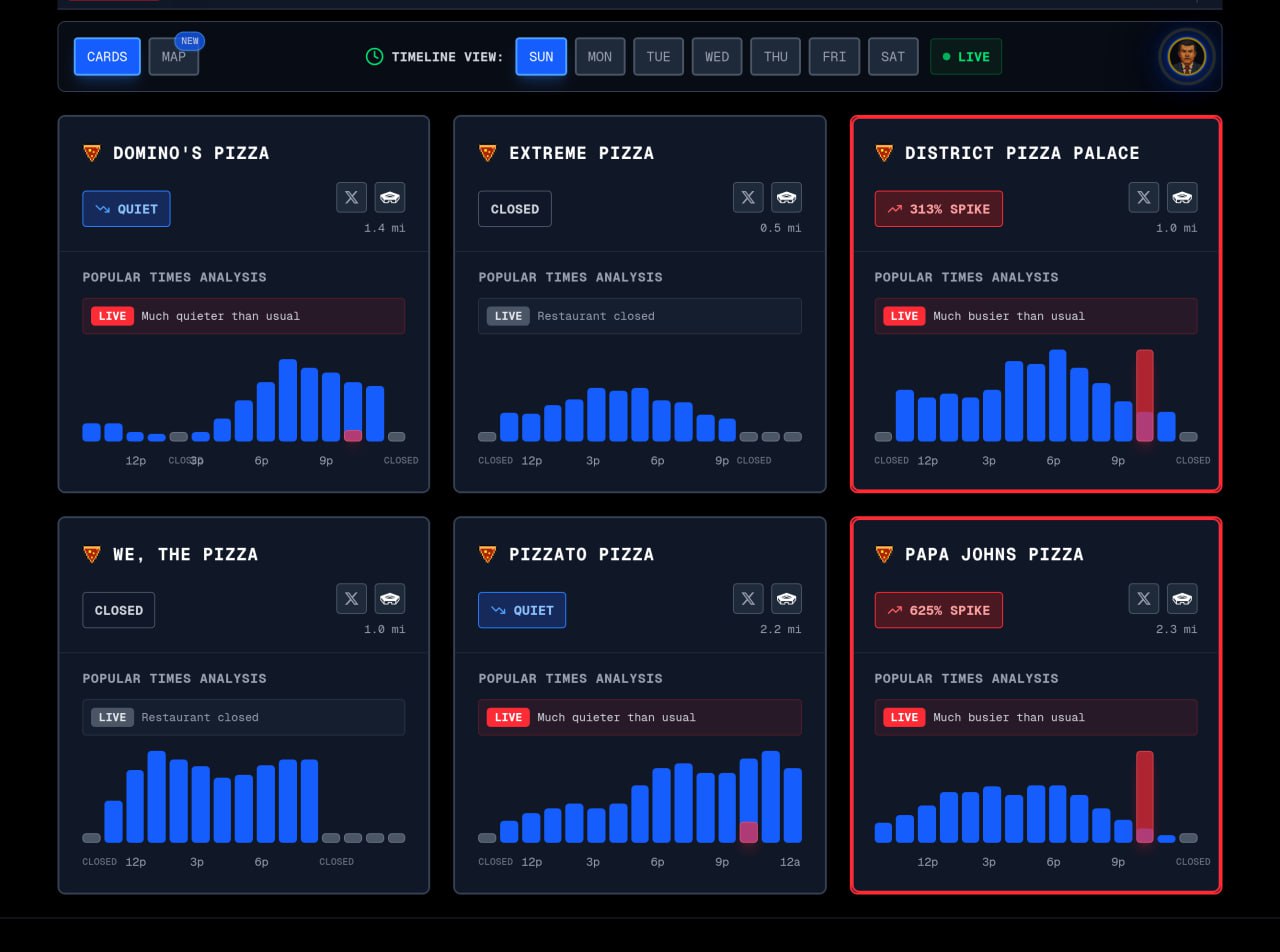Open X share on District Pizza Palace card
The width and height of the screenshot is (1280, 952).
click(1144, 197)
